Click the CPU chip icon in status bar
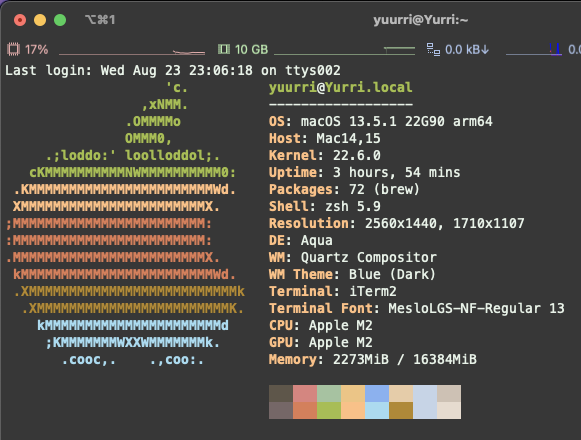This screenshot has width=581, height=440. [13, 49]
